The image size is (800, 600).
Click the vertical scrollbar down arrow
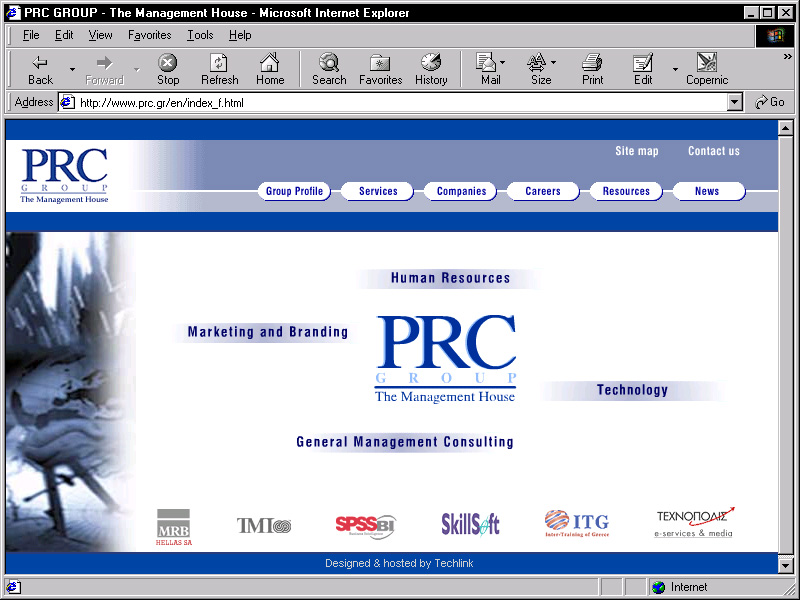click(785, 565)
